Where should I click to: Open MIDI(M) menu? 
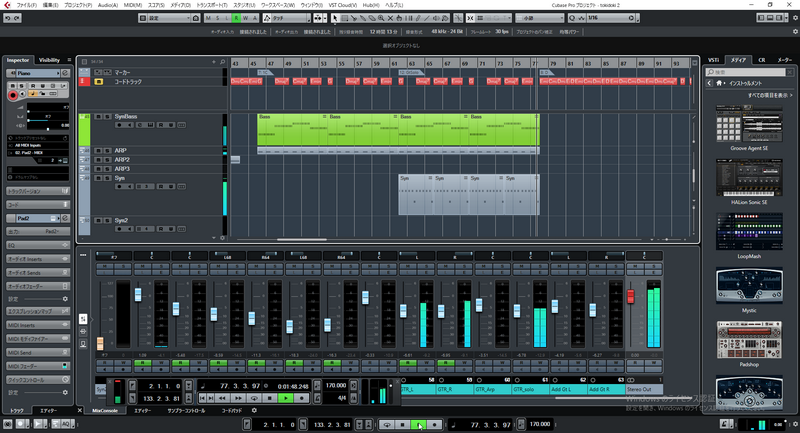133,5
